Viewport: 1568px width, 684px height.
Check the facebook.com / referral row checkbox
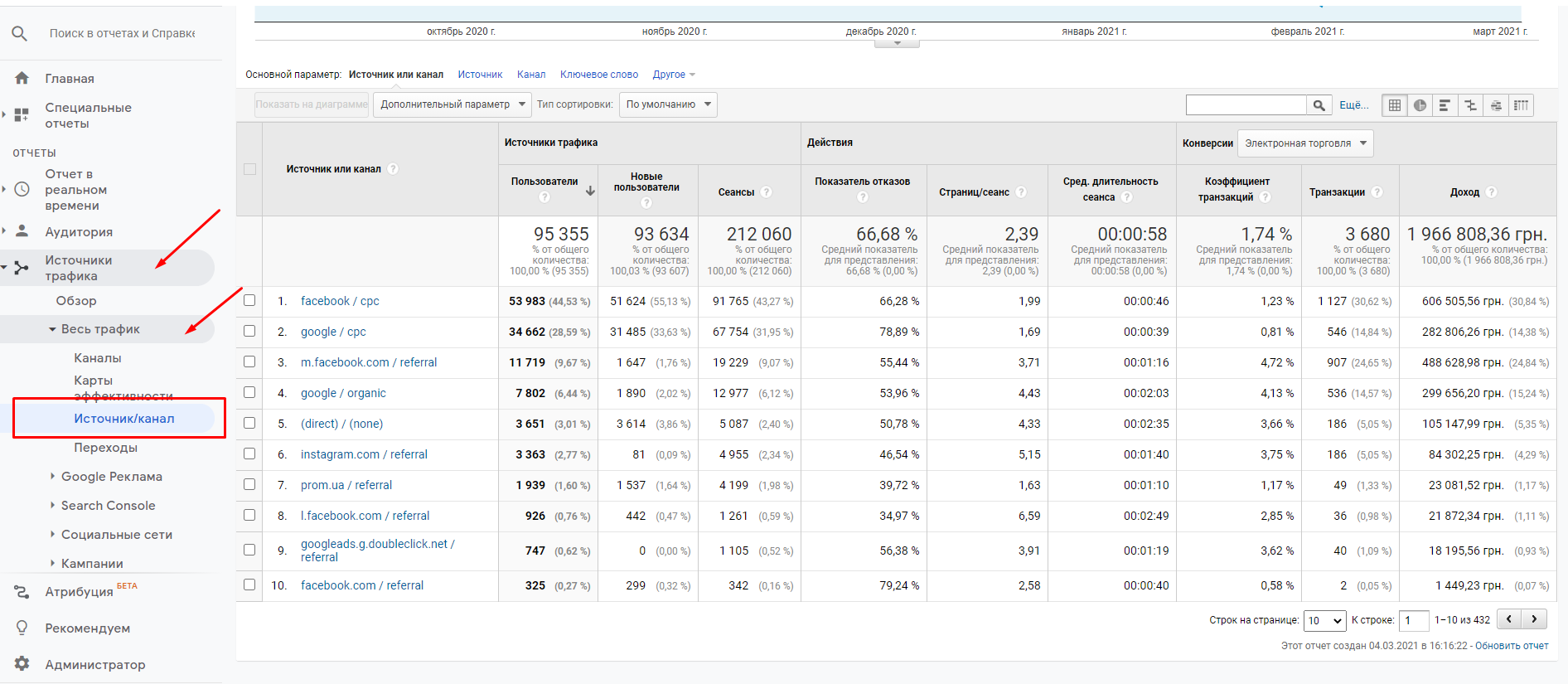tap(249, 585)
